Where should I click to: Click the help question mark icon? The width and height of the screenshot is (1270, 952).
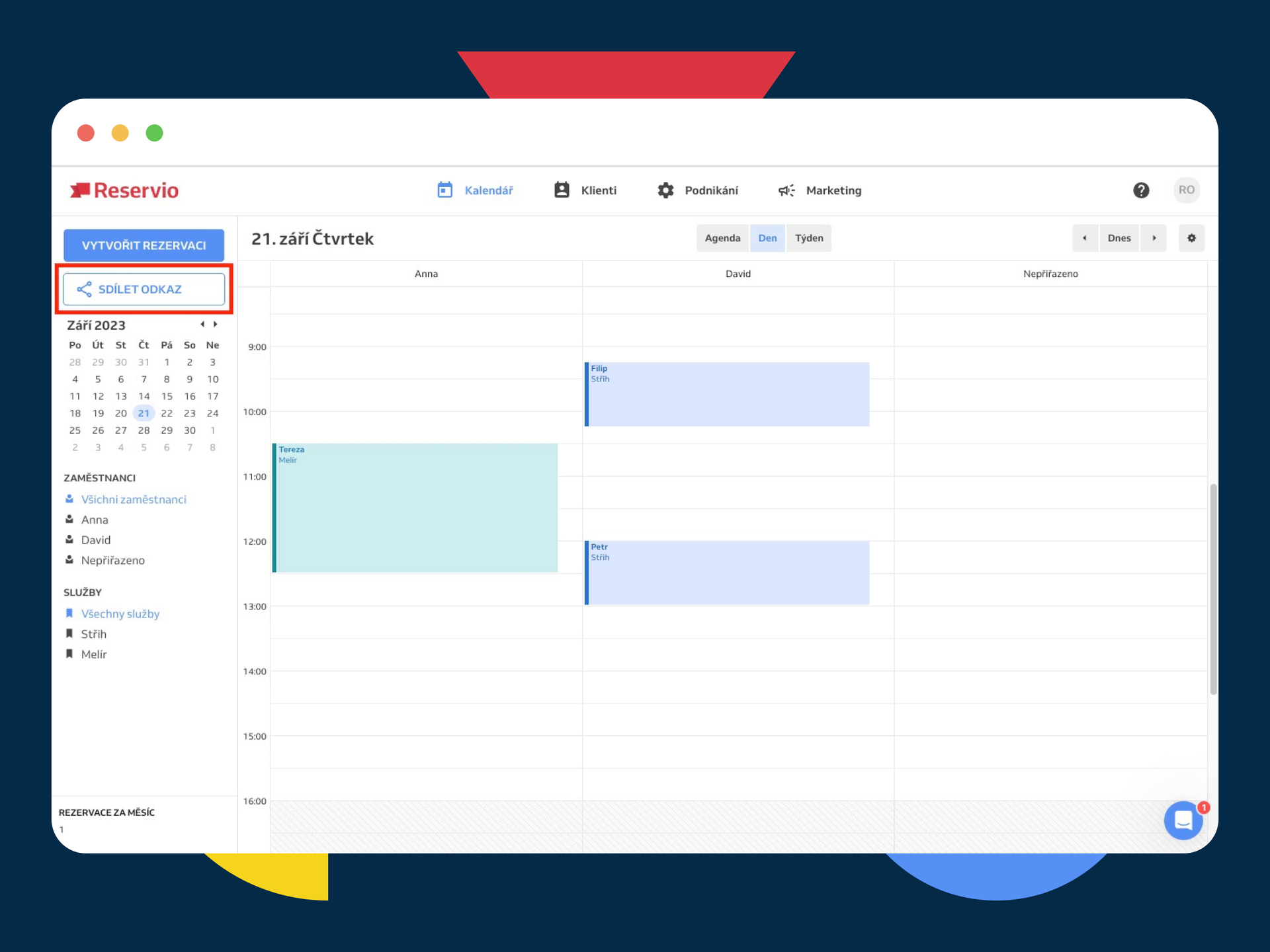click(1142, 190)
